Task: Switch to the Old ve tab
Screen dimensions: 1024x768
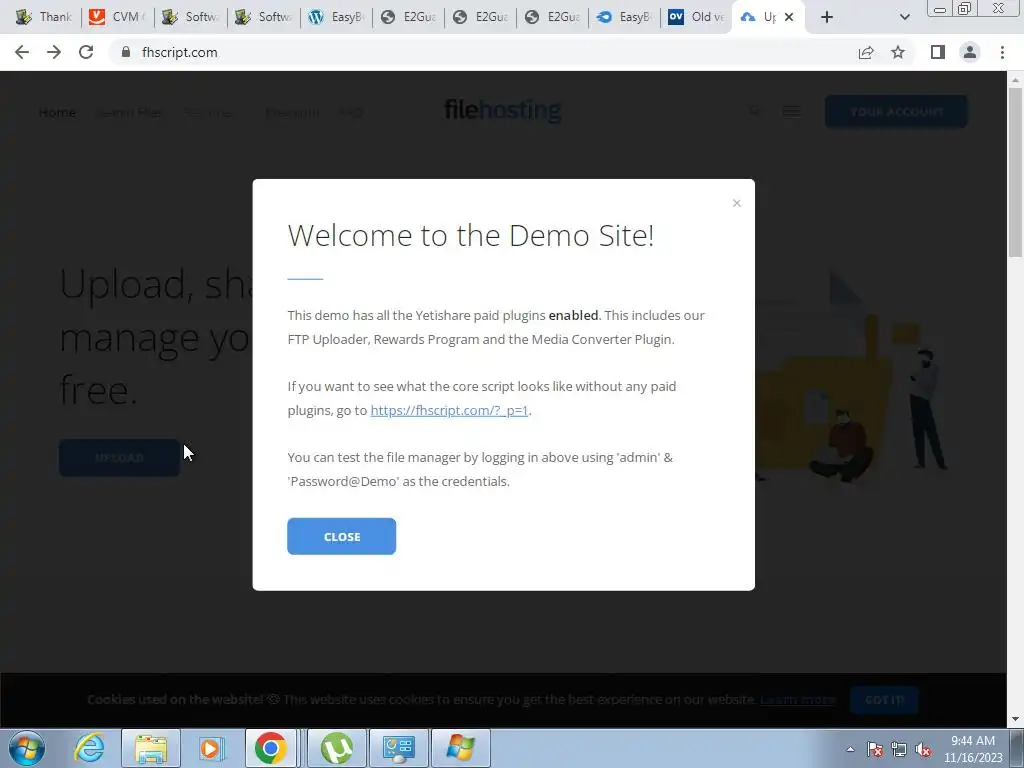Action: 697,17
